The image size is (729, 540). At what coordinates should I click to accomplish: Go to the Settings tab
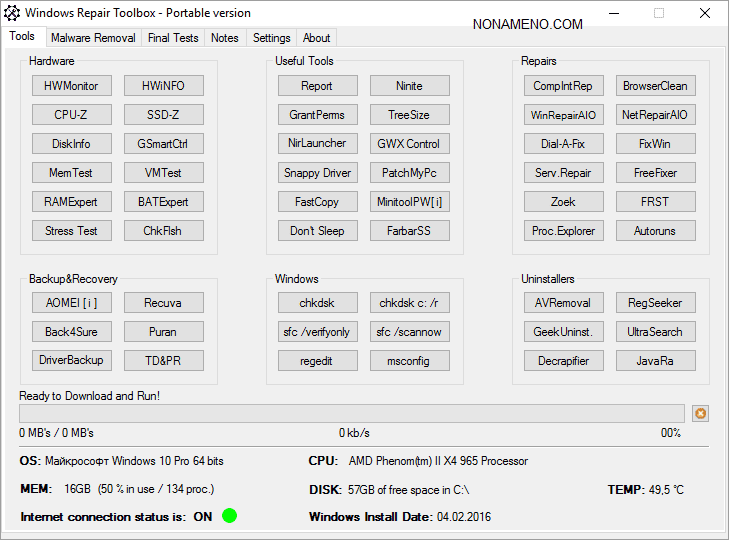point(271,38)
